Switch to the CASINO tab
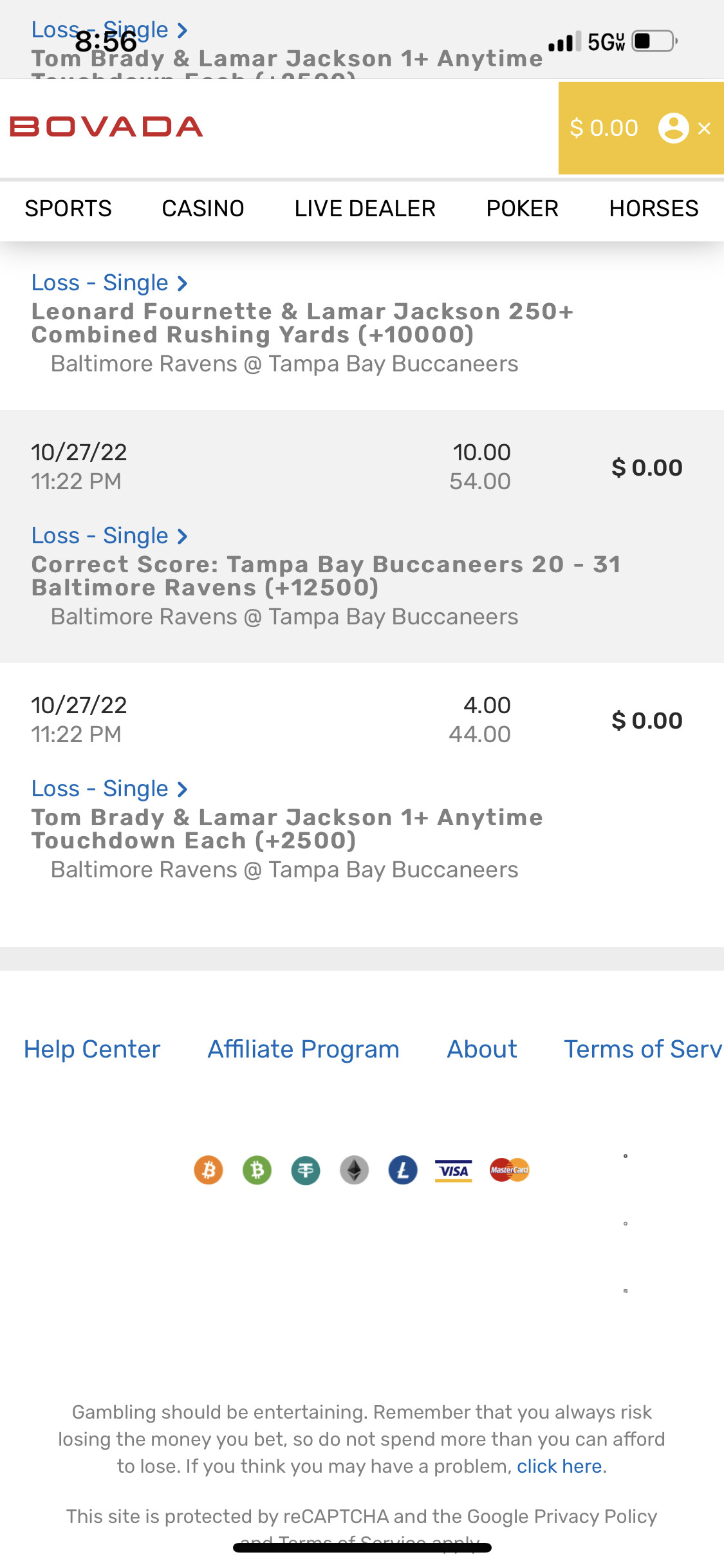 tap(203, 209)
